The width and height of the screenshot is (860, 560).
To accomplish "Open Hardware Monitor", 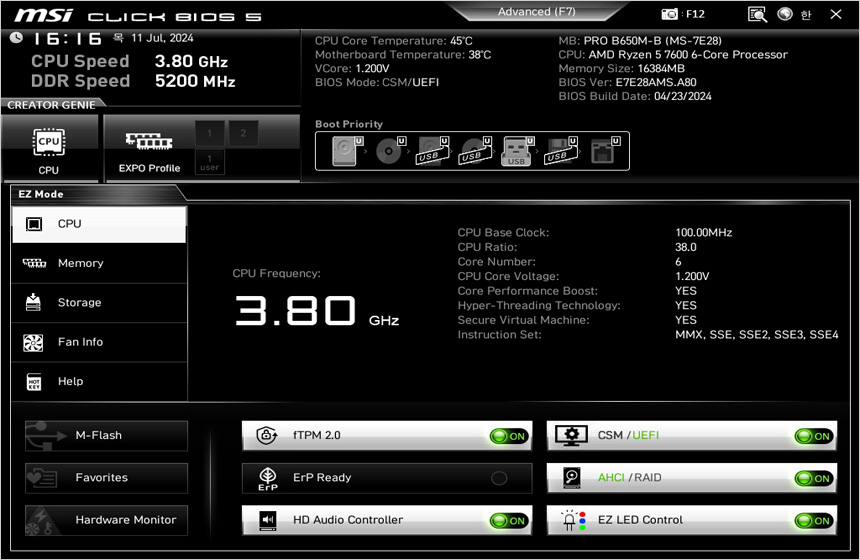I will point(106,521).
